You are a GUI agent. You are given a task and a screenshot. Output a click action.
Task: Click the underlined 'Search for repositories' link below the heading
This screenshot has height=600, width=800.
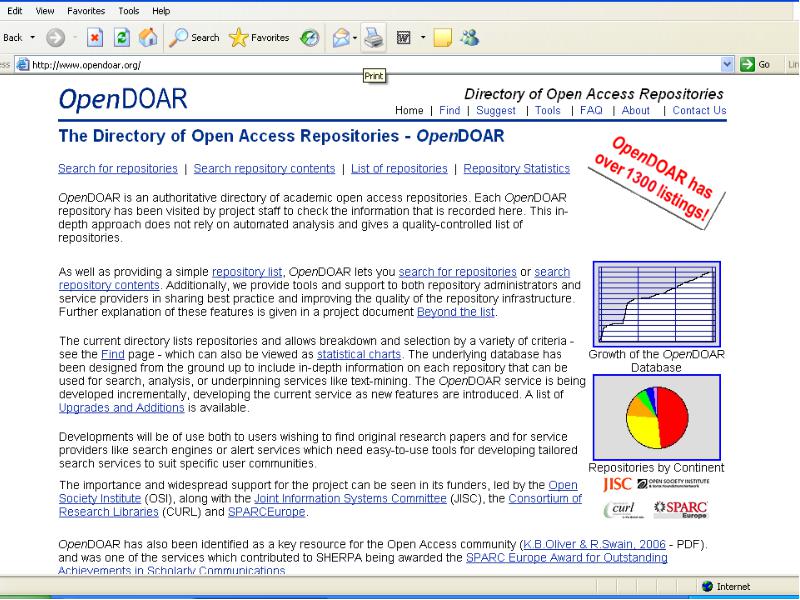tap(118, 168)
